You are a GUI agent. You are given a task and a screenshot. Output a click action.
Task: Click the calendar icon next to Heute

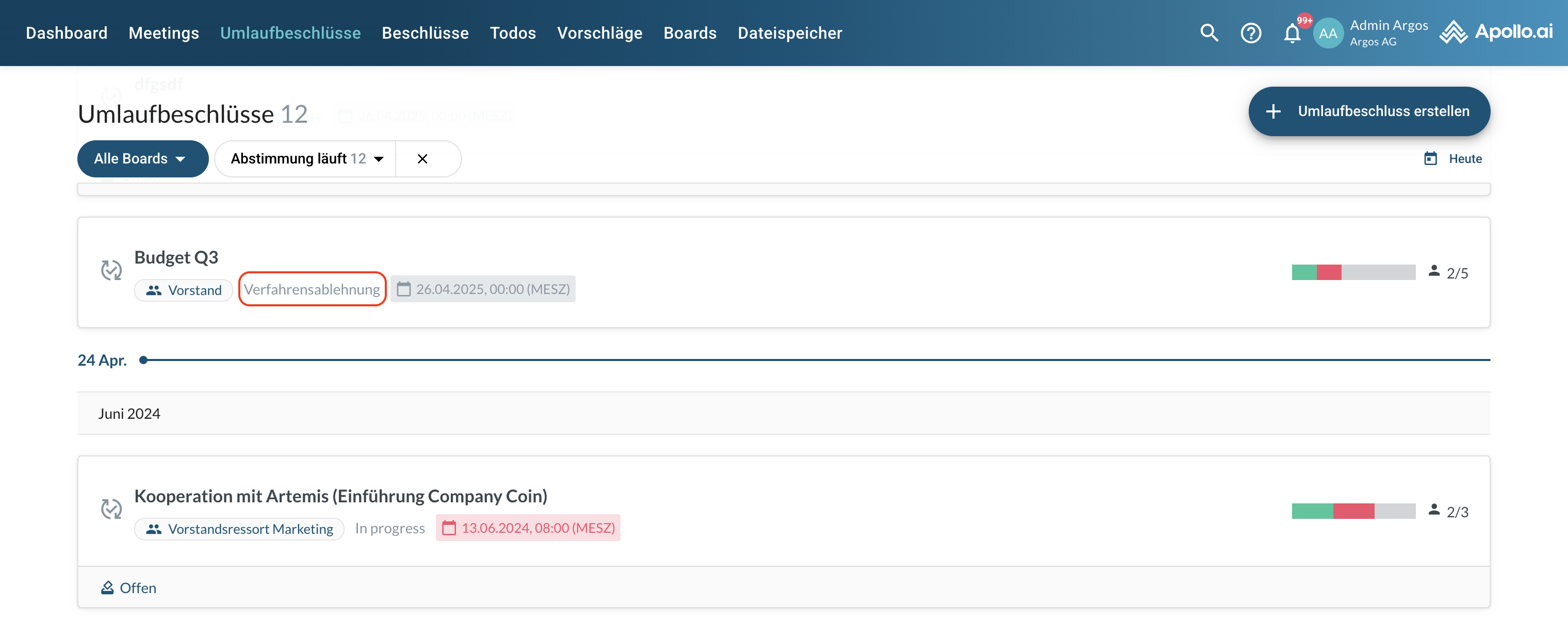click(1430, 159)
